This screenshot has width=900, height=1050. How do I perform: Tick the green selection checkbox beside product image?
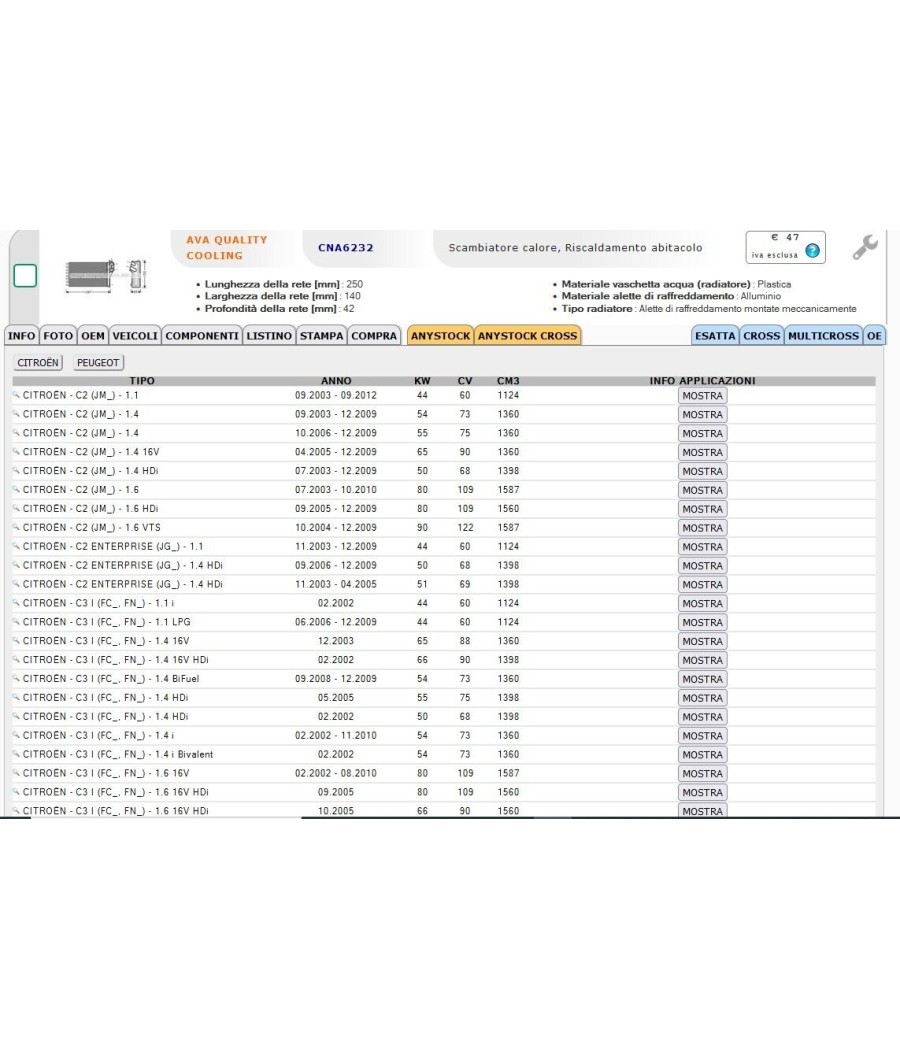(25, 275)
